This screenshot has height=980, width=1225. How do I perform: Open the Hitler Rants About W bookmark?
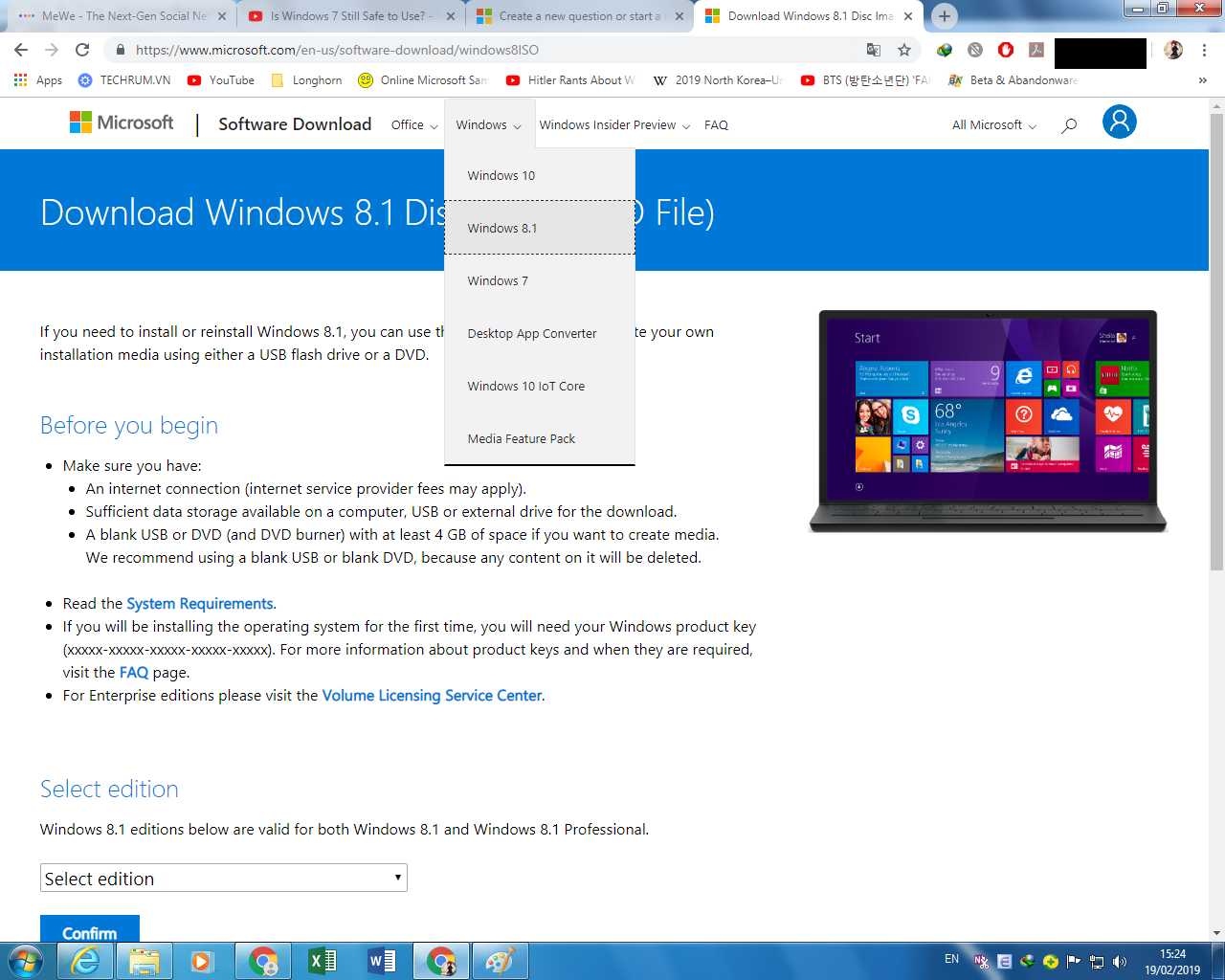pyautogui.click(x=570, y=80)
